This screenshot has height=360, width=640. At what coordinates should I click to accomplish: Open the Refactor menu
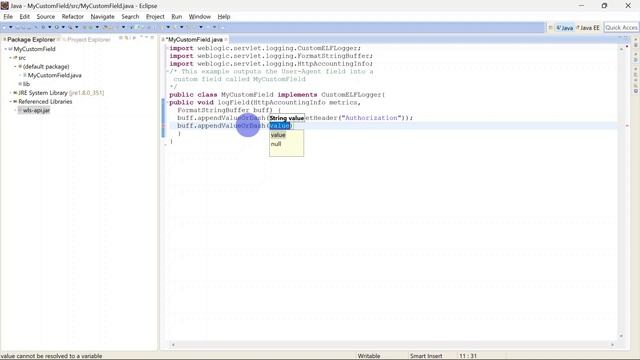[x=73, y=17]
